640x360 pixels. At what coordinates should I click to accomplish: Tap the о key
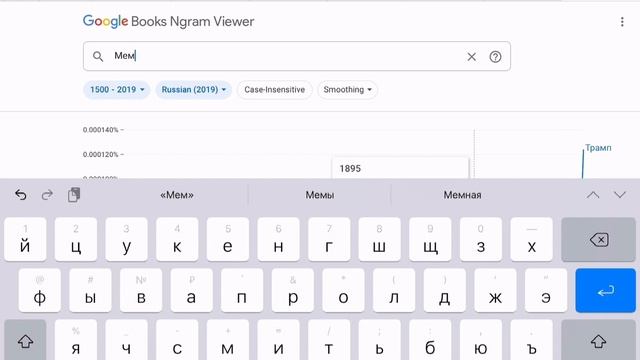pos(343,291)
